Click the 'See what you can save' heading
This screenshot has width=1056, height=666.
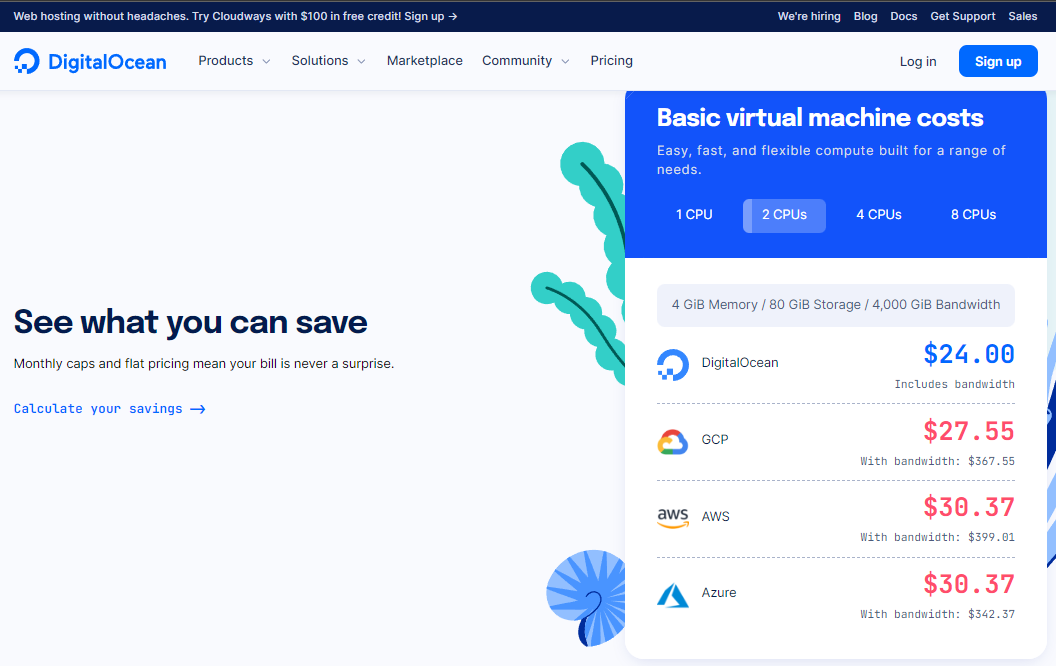click(x=191, y=322)
